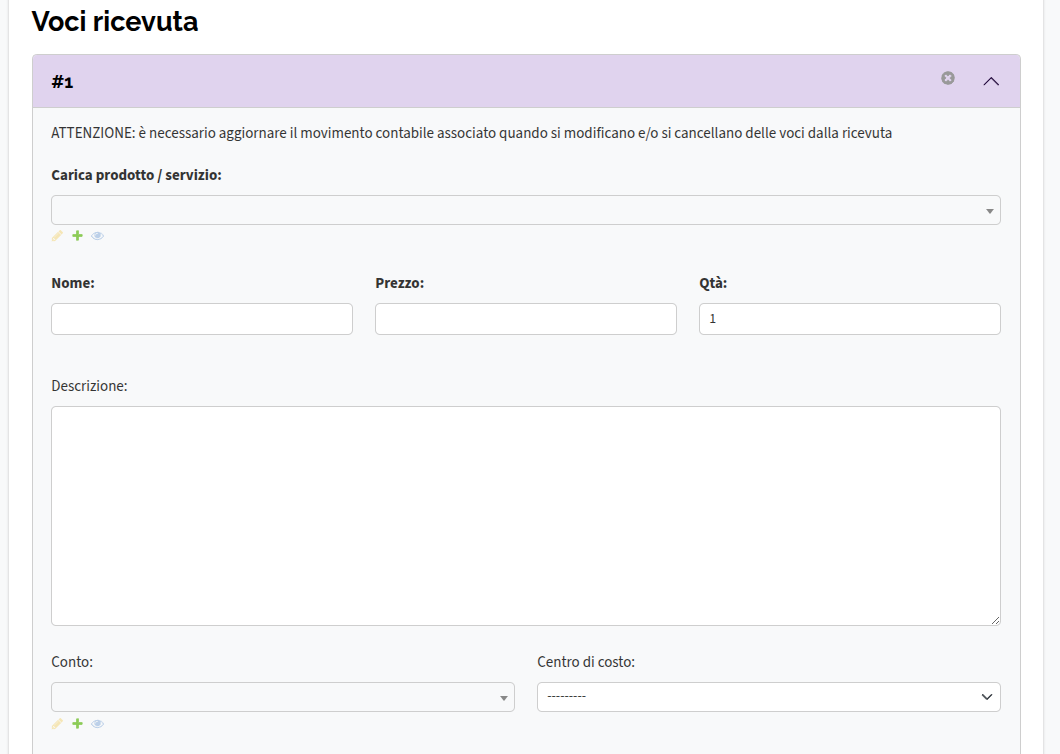Open the Conto dropdown
Image resolution: width=1060 pixels, height=754 pixels.
(x=283, y=697)
